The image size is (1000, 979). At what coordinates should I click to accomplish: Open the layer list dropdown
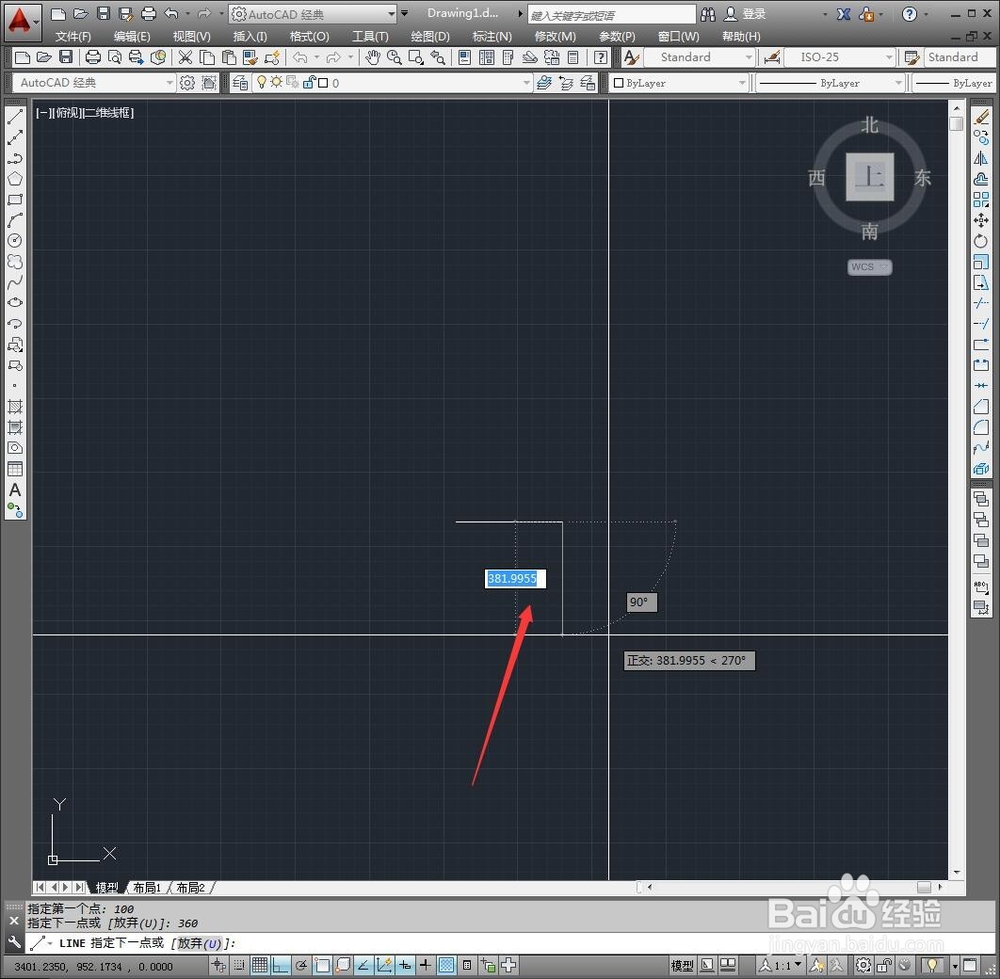tap(393, 83)
